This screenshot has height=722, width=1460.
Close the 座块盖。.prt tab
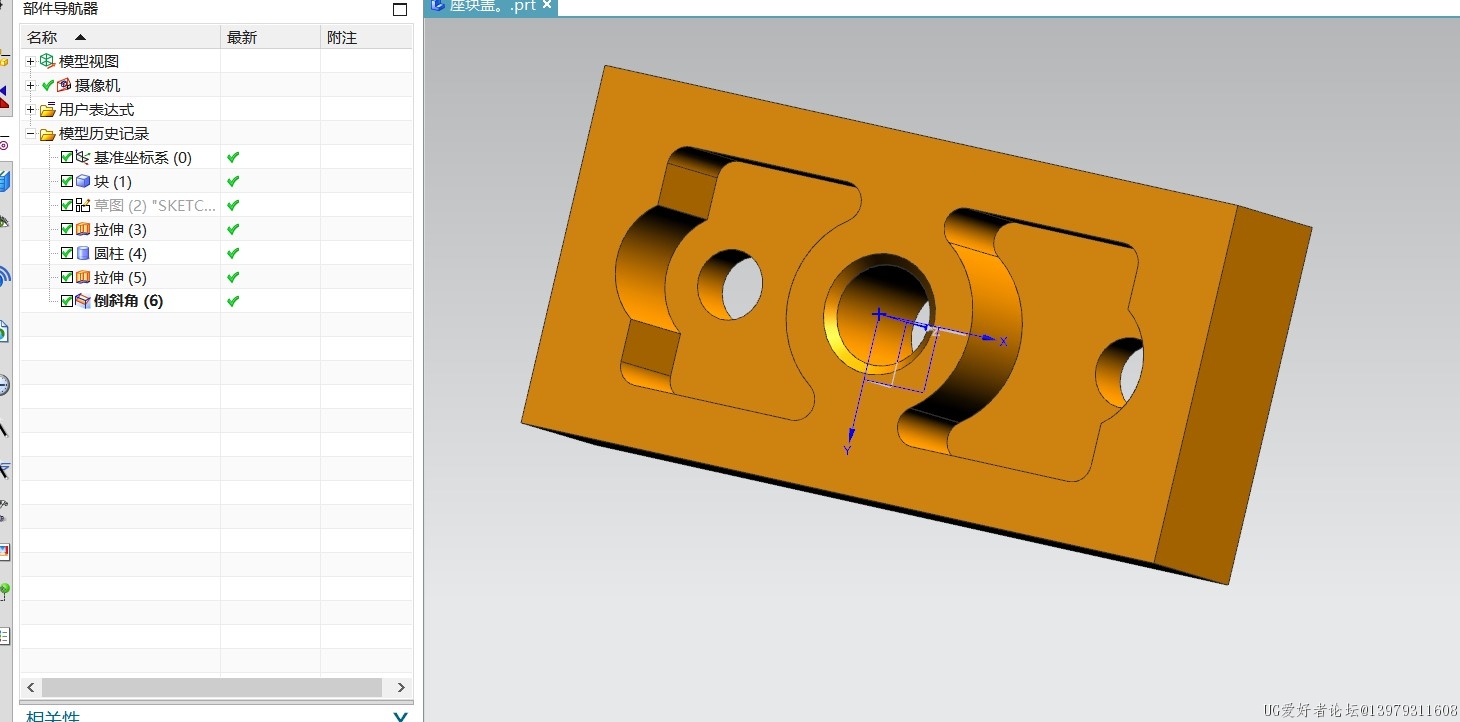[547, 5]
